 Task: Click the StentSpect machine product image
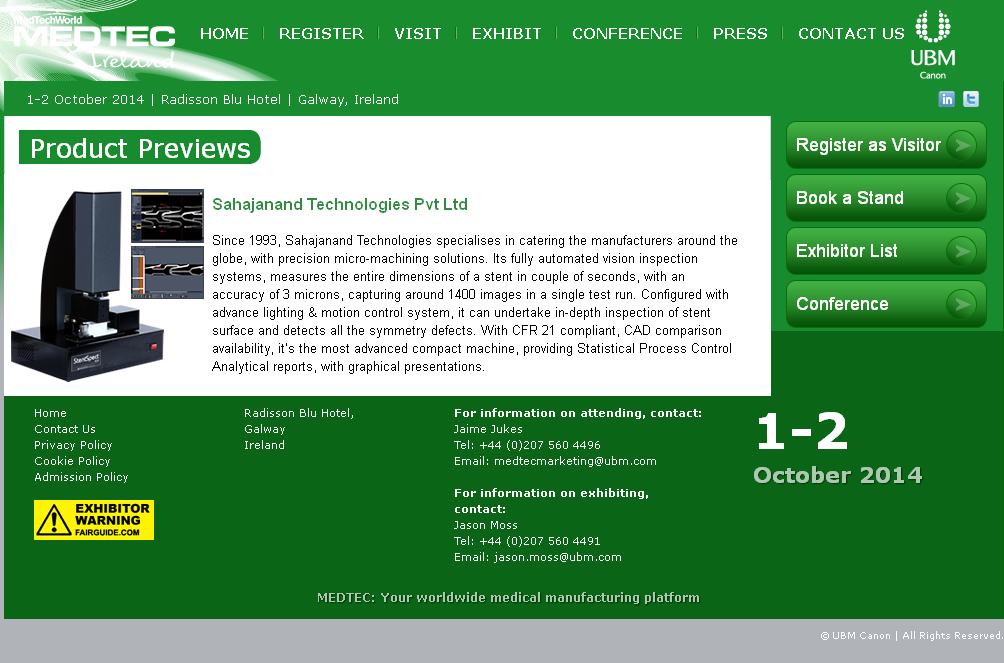[x=87, y=286]
